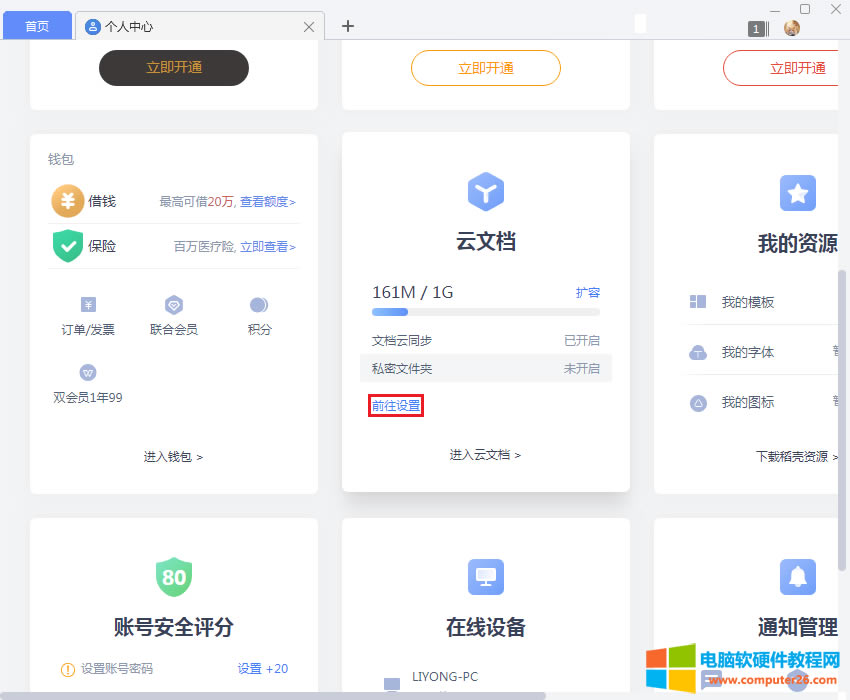Click the 我的资源 star icon

(x=797, y=193)
